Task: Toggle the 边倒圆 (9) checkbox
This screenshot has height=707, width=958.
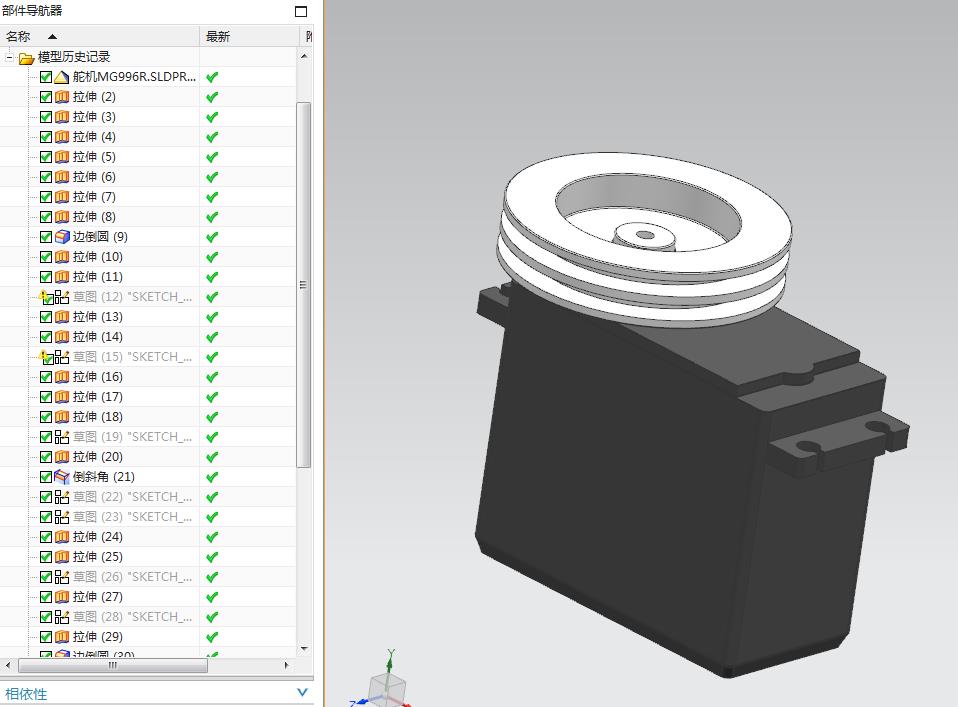Action: [46, 236]
